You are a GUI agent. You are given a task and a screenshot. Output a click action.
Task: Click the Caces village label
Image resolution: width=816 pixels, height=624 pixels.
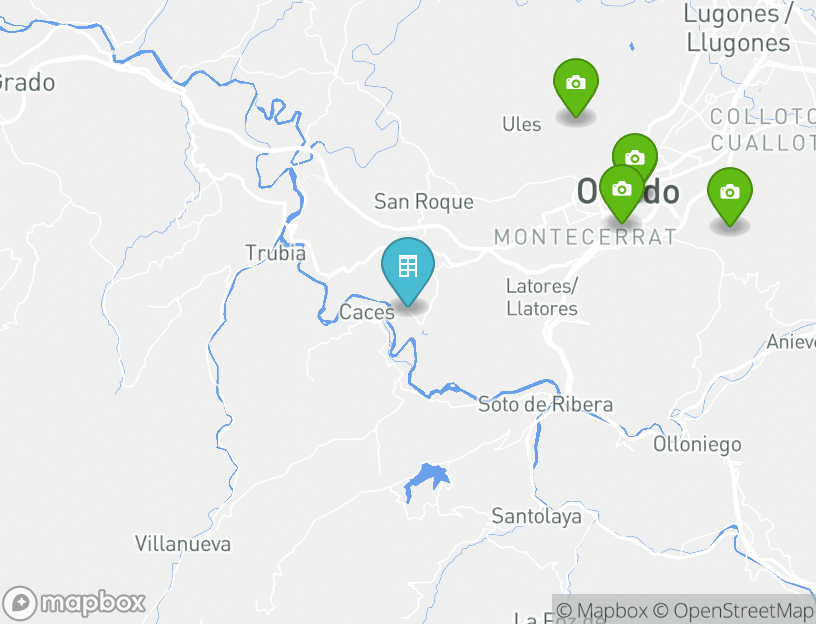click(367, 312)
